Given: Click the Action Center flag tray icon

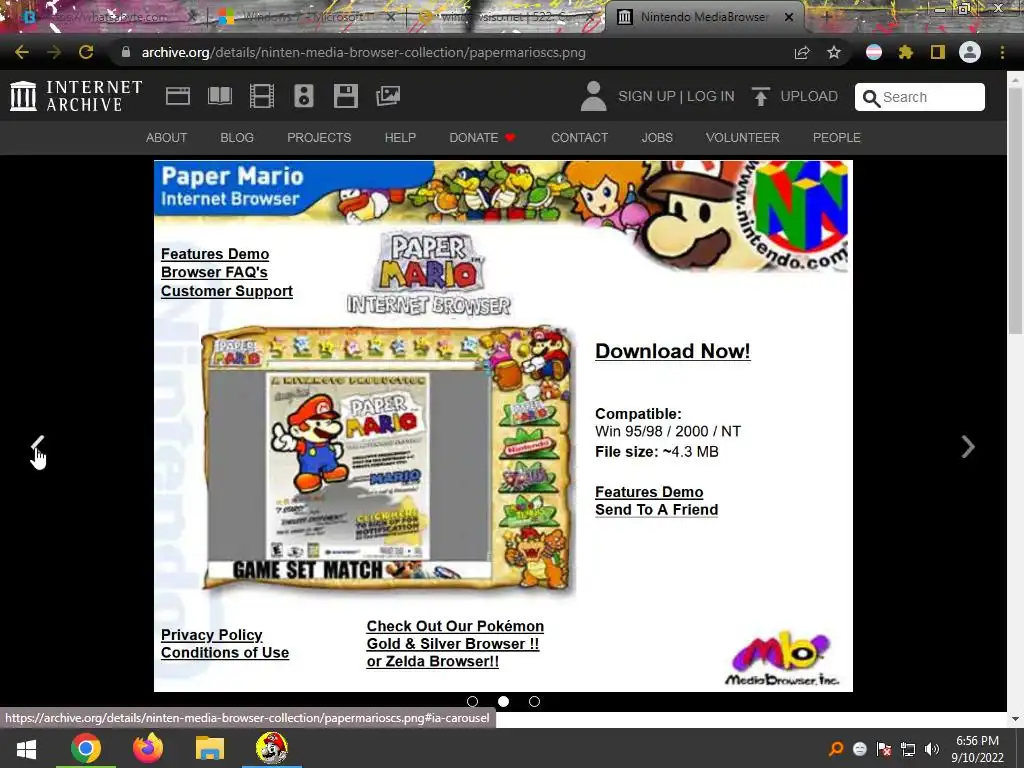Looking at the screenshot, I should coord(884,749).
